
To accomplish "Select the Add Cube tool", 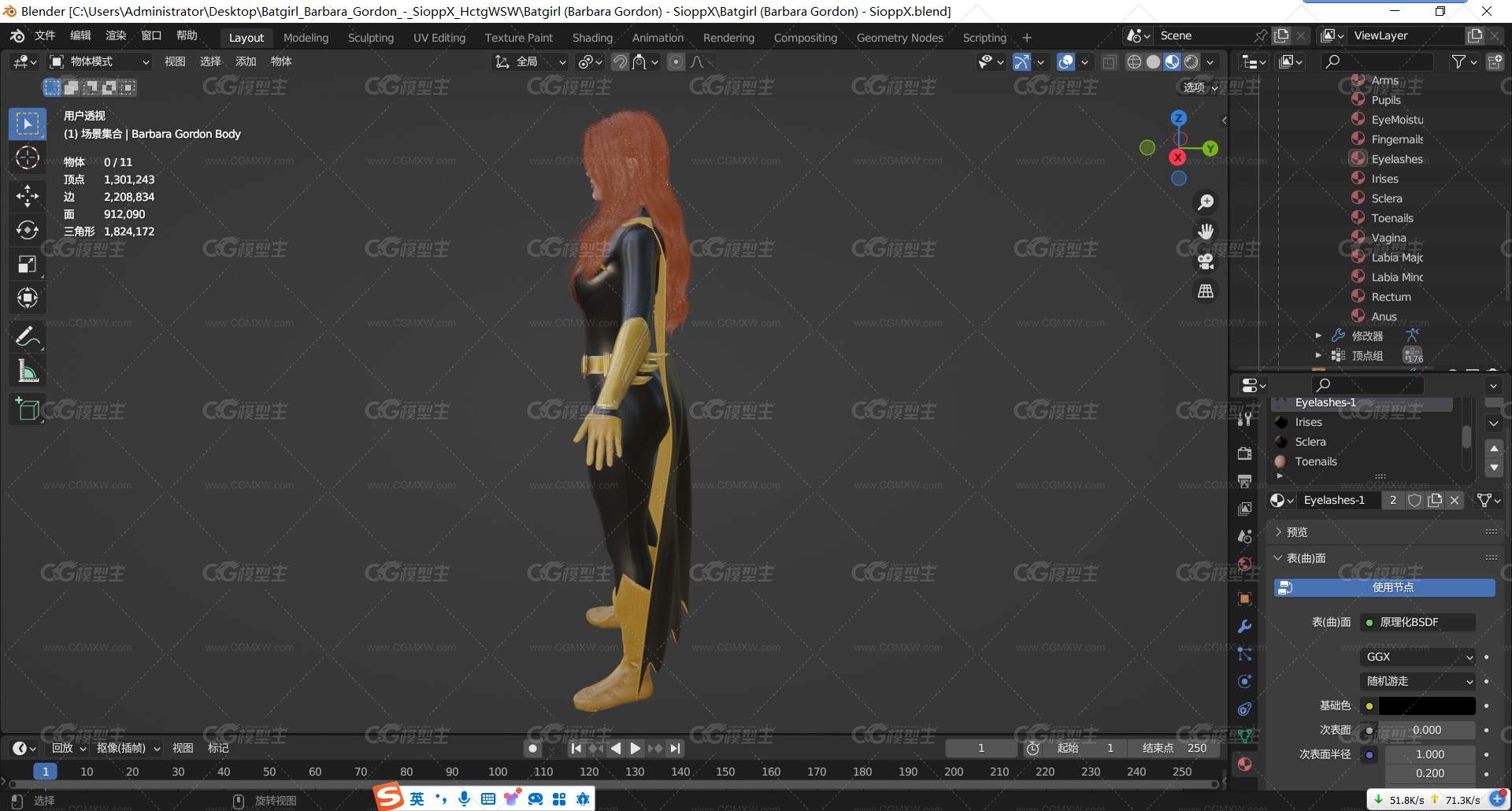I will click(28, 409).
